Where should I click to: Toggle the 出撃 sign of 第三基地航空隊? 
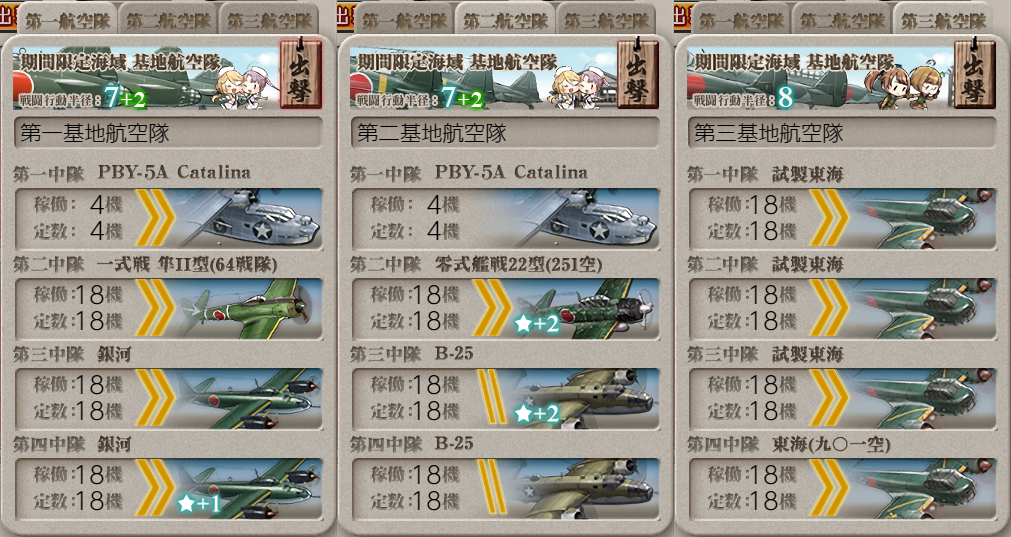pos(975,73)
